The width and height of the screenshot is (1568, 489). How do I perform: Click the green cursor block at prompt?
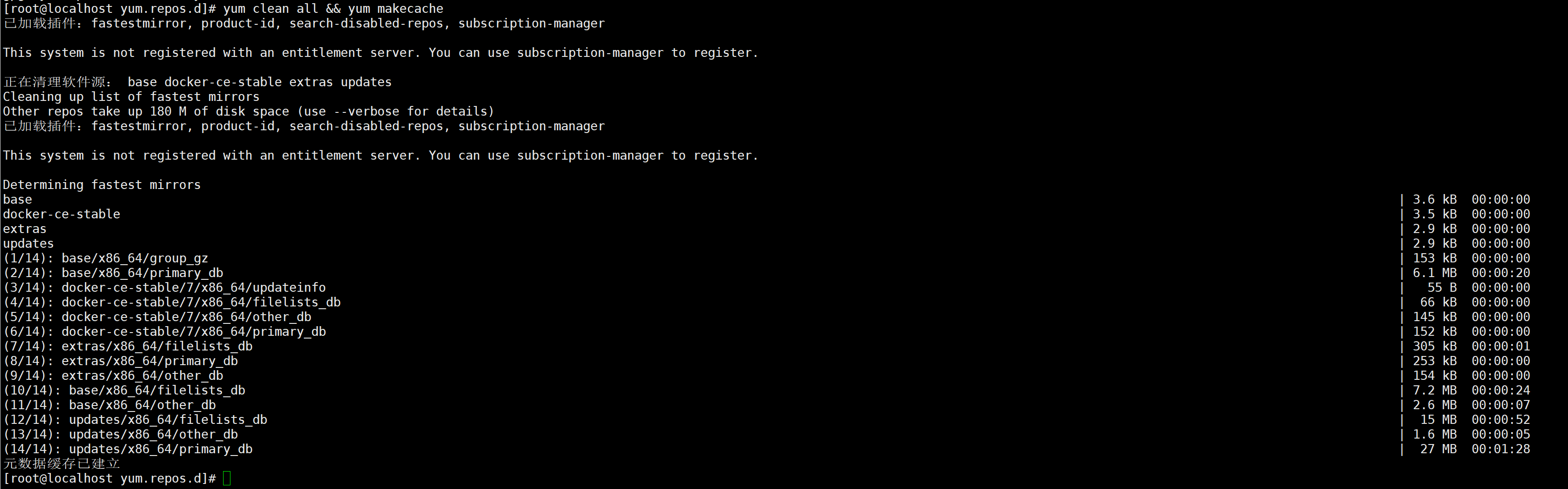coord(227,478)
